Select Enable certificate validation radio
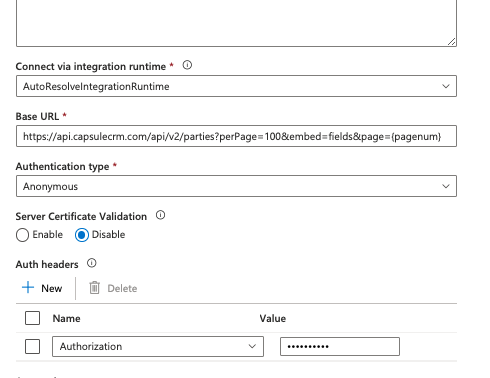Viewport: 490px width, 378px height. (22, 235)
